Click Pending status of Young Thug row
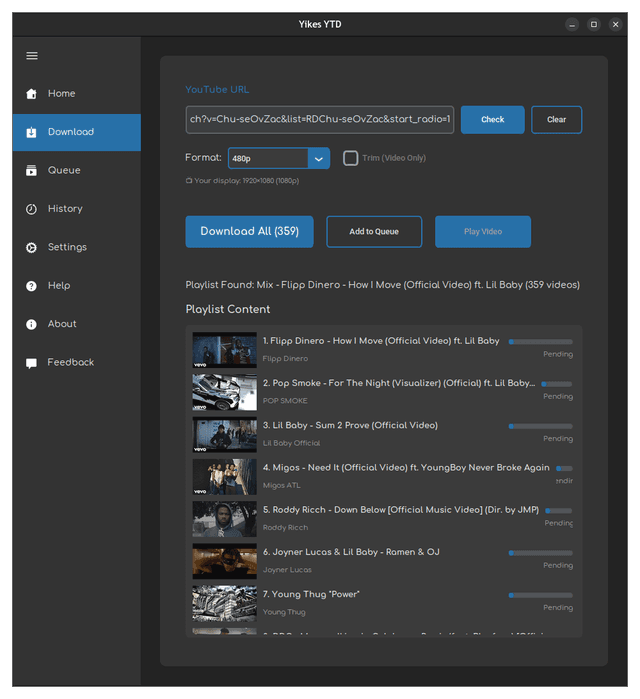 click(558, 608)
